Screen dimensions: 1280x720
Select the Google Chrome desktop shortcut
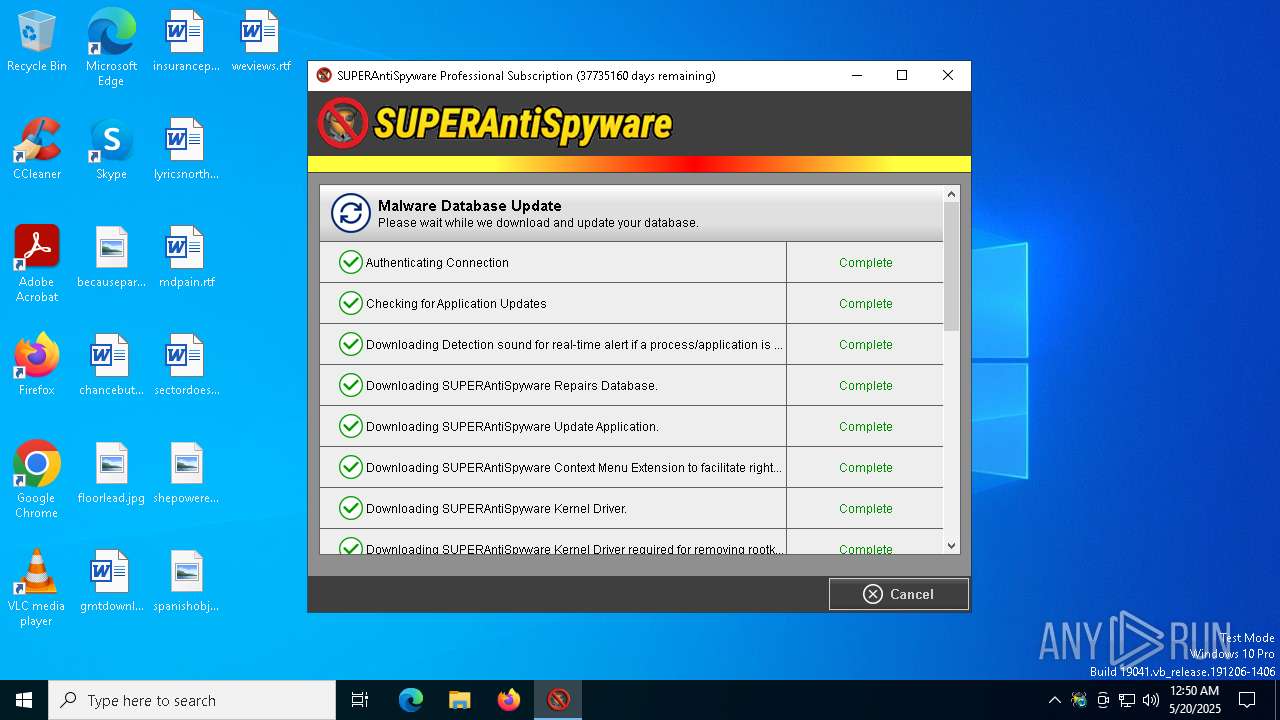coord(37,480)
